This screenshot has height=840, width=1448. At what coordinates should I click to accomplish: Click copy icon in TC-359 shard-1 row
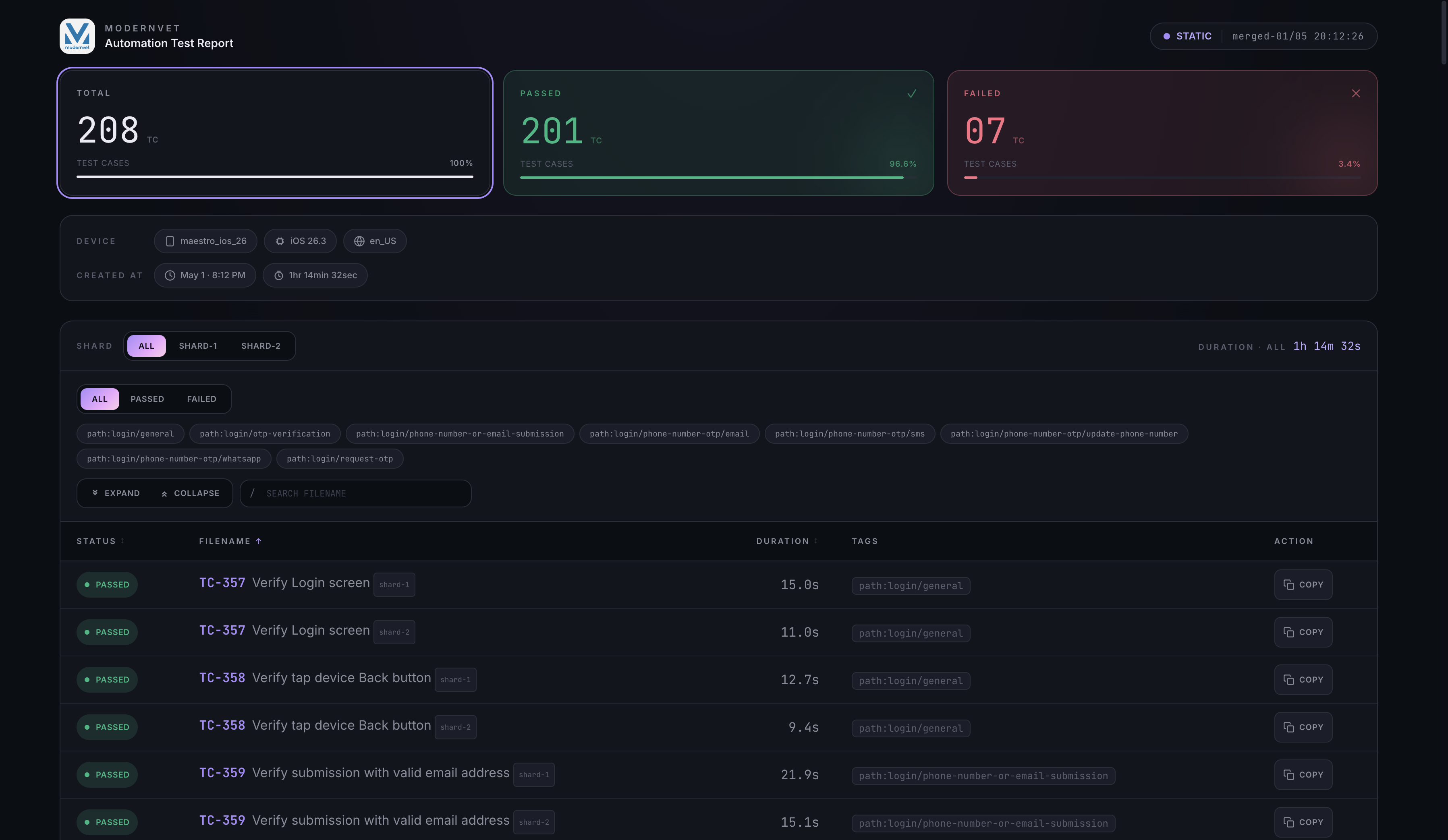tap(1288, 774)
